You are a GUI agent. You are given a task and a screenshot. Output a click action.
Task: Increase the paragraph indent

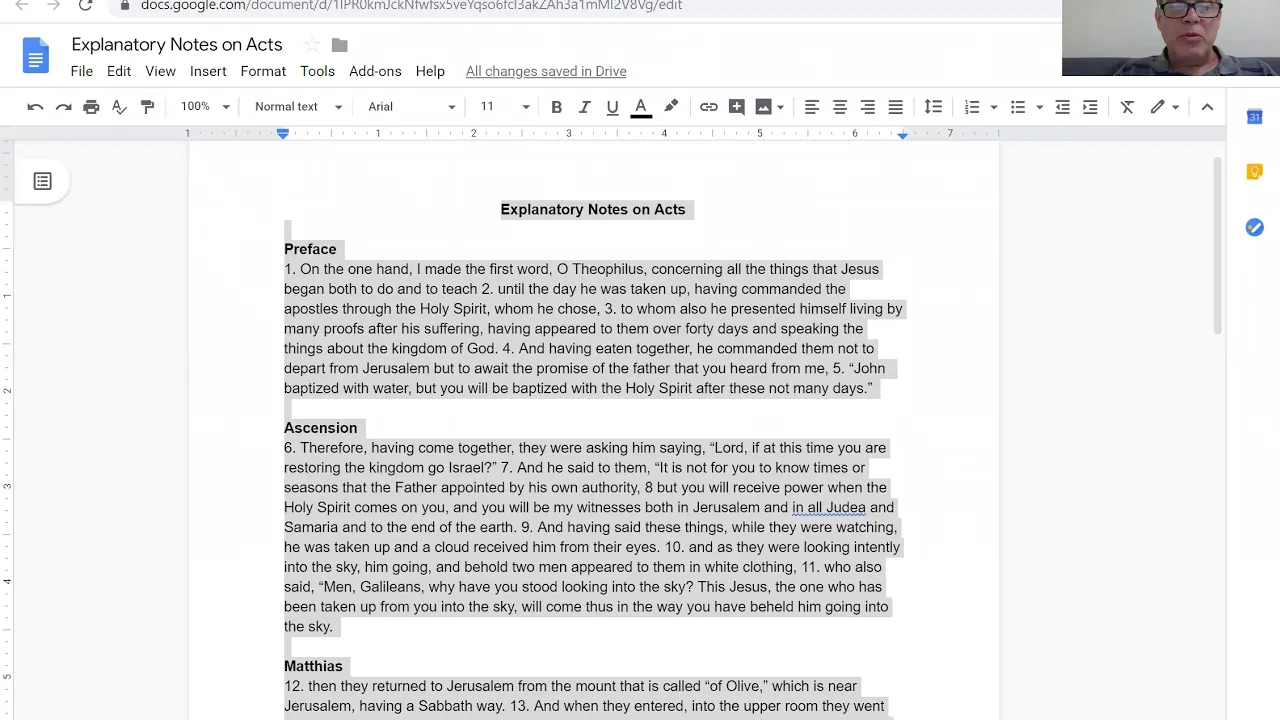[x=1090, y=107]
